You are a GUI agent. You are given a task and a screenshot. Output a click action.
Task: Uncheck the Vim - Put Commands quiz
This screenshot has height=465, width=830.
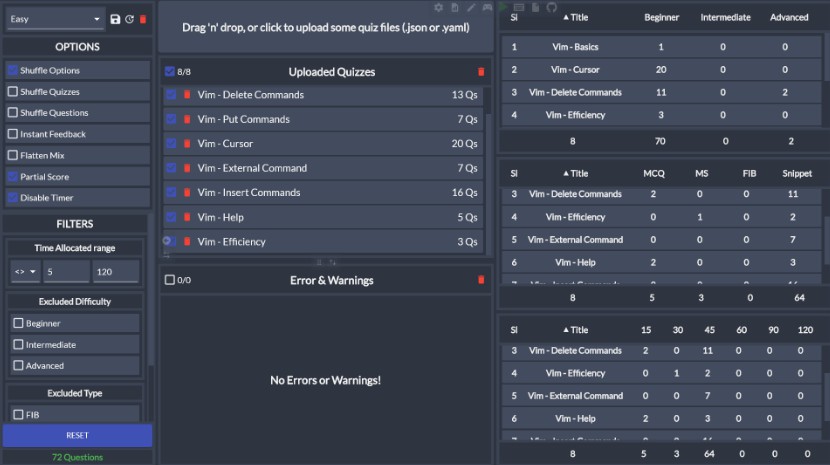click(x=171, y=119)
